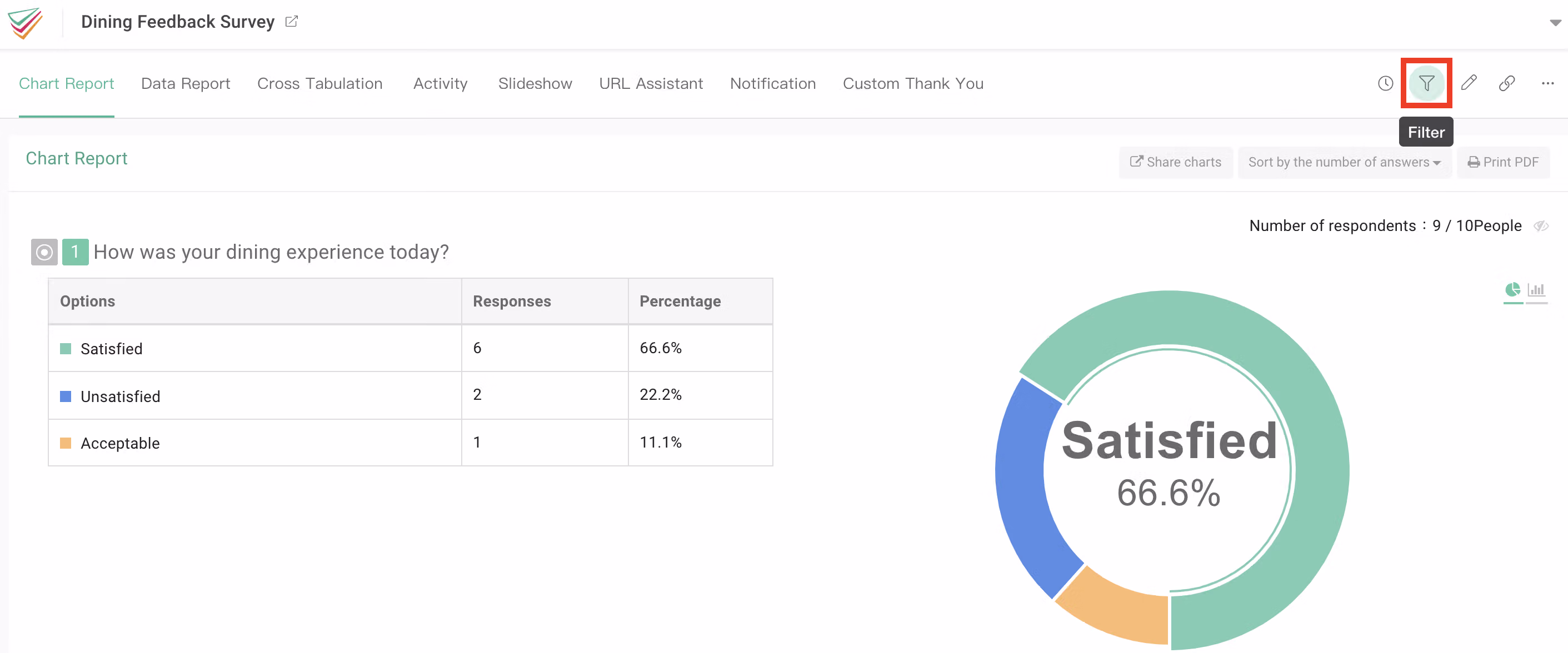Click the Acceptable option label
This screenshot has height=653, width=1568.
[120, 443]
